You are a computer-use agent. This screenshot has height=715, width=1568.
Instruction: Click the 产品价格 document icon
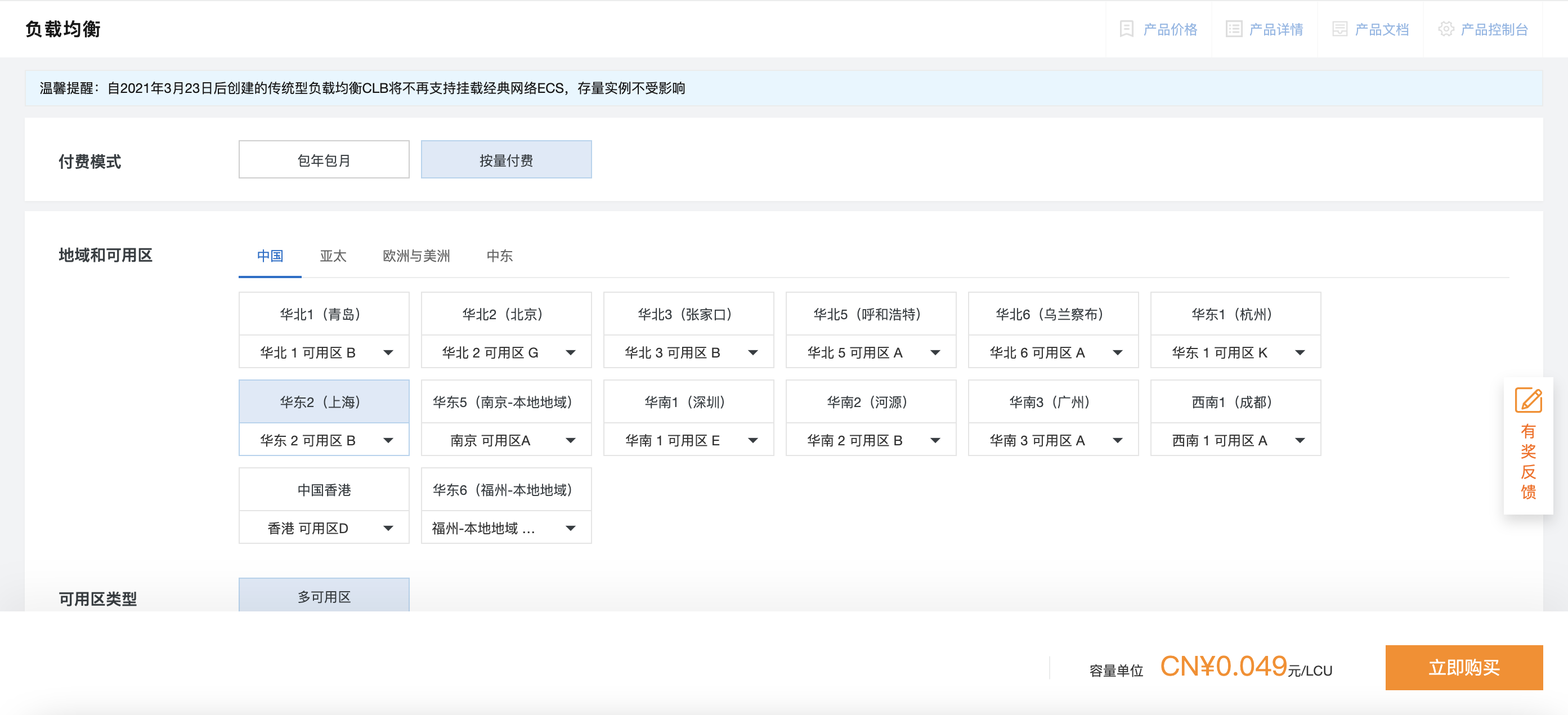1126,29
